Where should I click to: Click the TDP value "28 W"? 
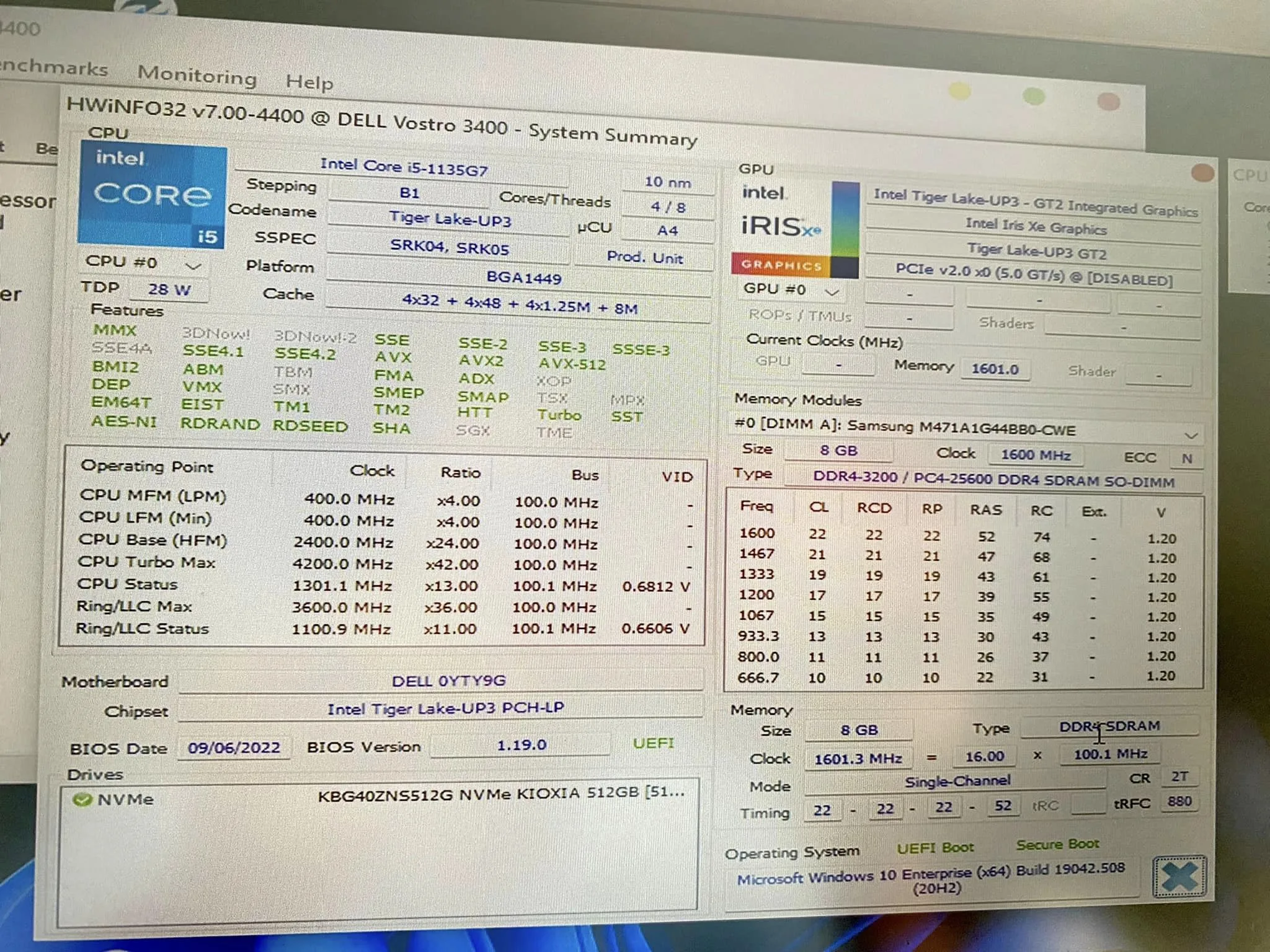pos(169,289)
